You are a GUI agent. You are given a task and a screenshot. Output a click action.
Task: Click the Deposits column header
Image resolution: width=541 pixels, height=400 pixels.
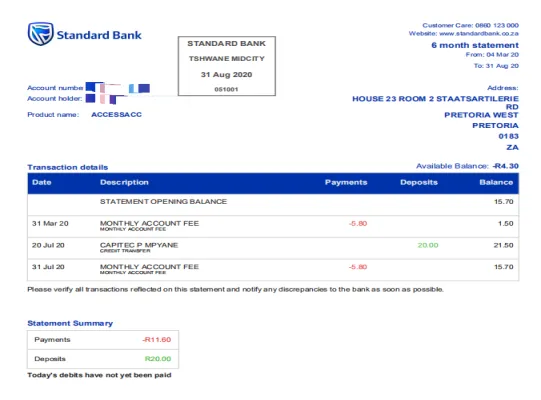pos(419,182)
